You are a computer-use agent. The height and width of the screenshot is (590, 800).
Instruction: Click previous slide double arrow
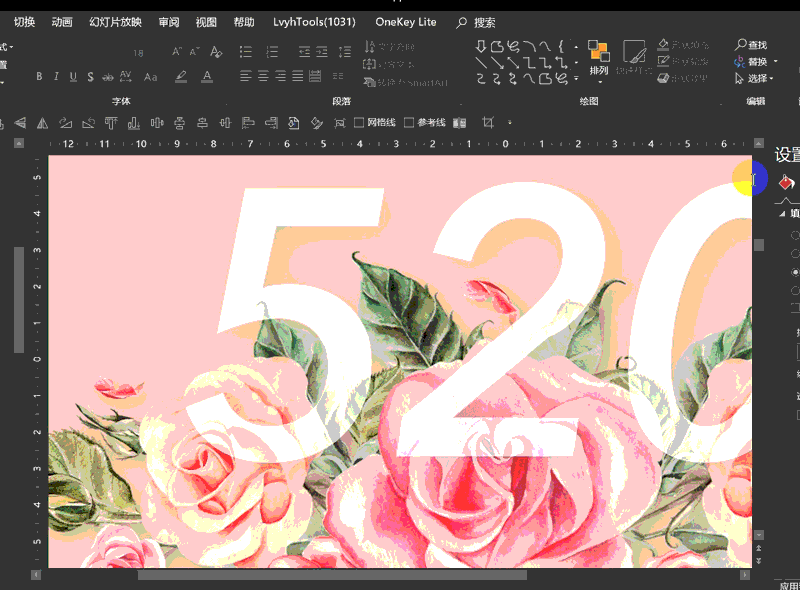point(759,548)
